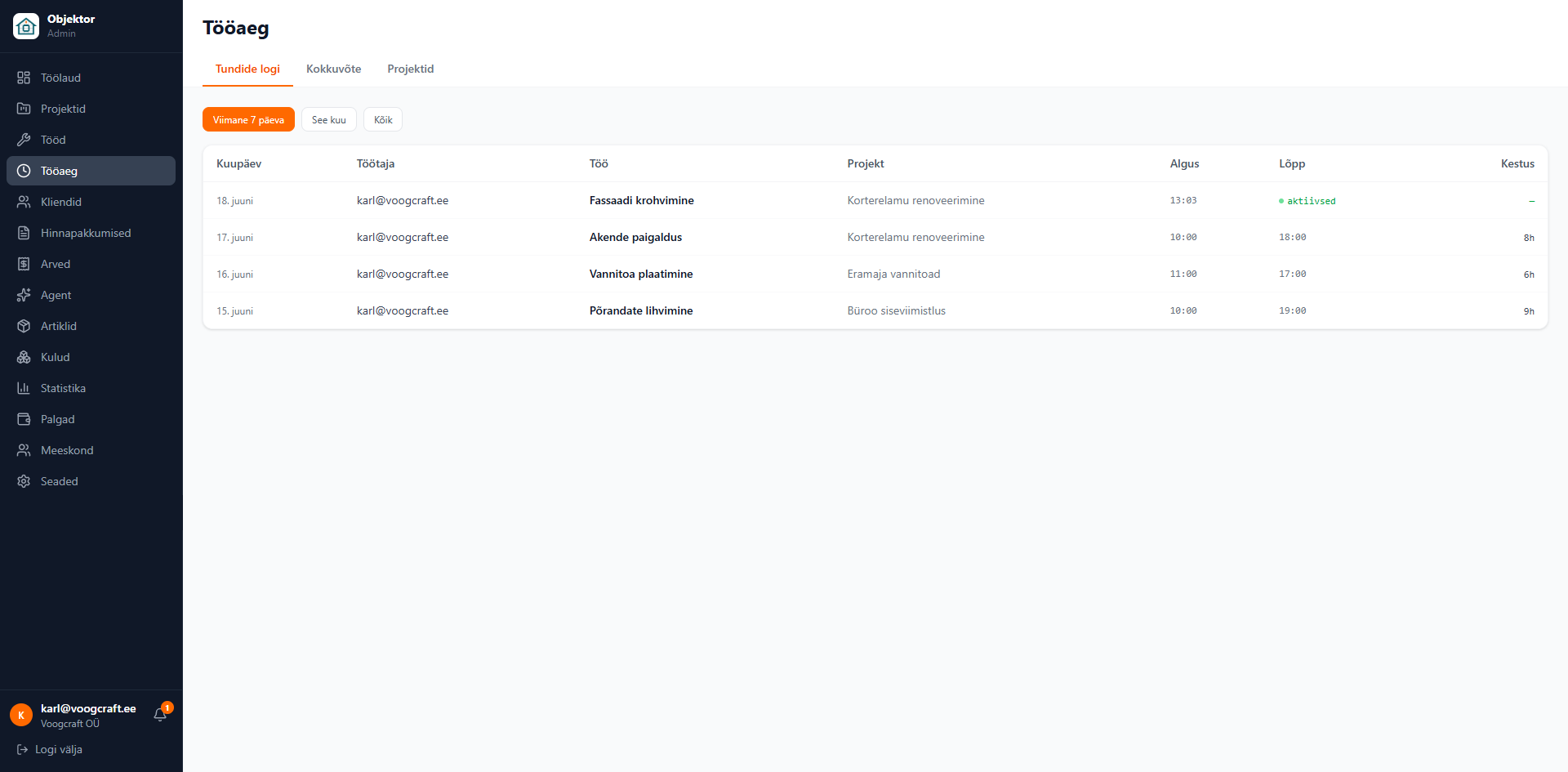
Task: Click the Vannitoa plaatimine entry
Action: tap(641, 274)
